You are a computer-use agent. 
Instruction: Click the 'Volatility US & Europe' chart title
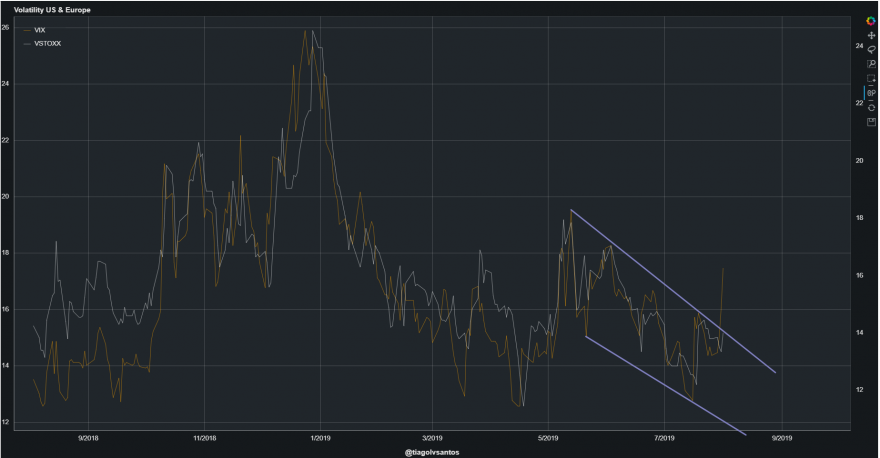(52, 10)
